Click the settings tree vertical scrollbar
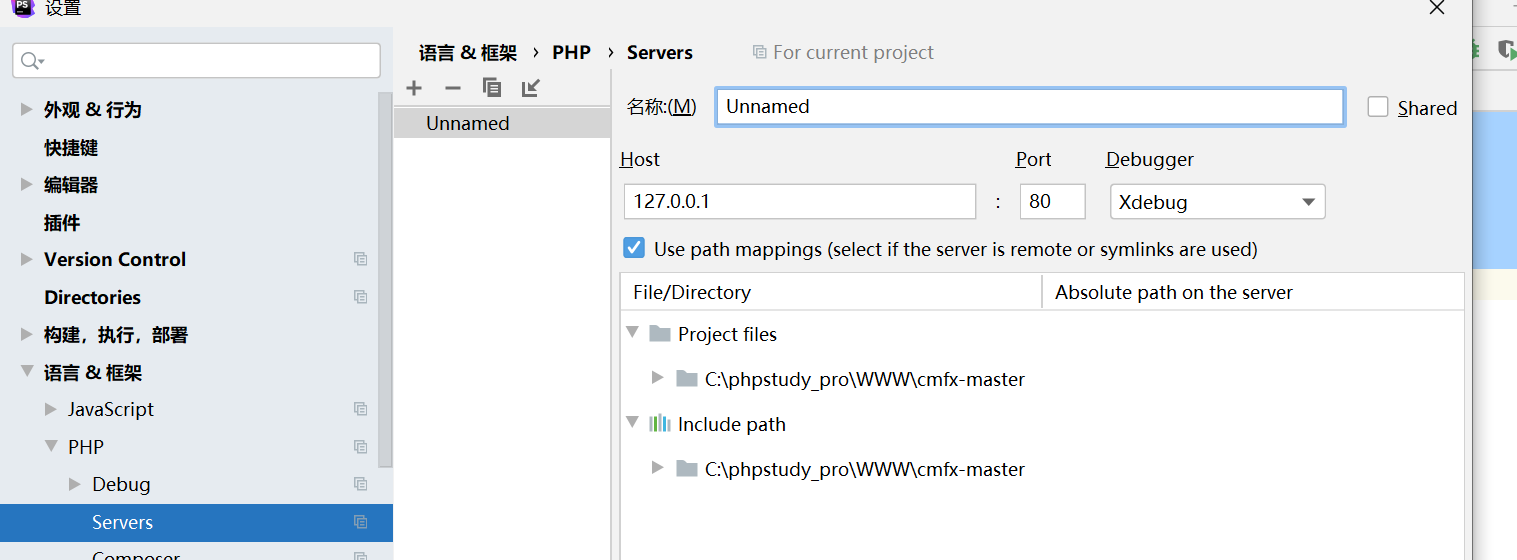The width and height of the screenshot is (1517, 560). 386,280
